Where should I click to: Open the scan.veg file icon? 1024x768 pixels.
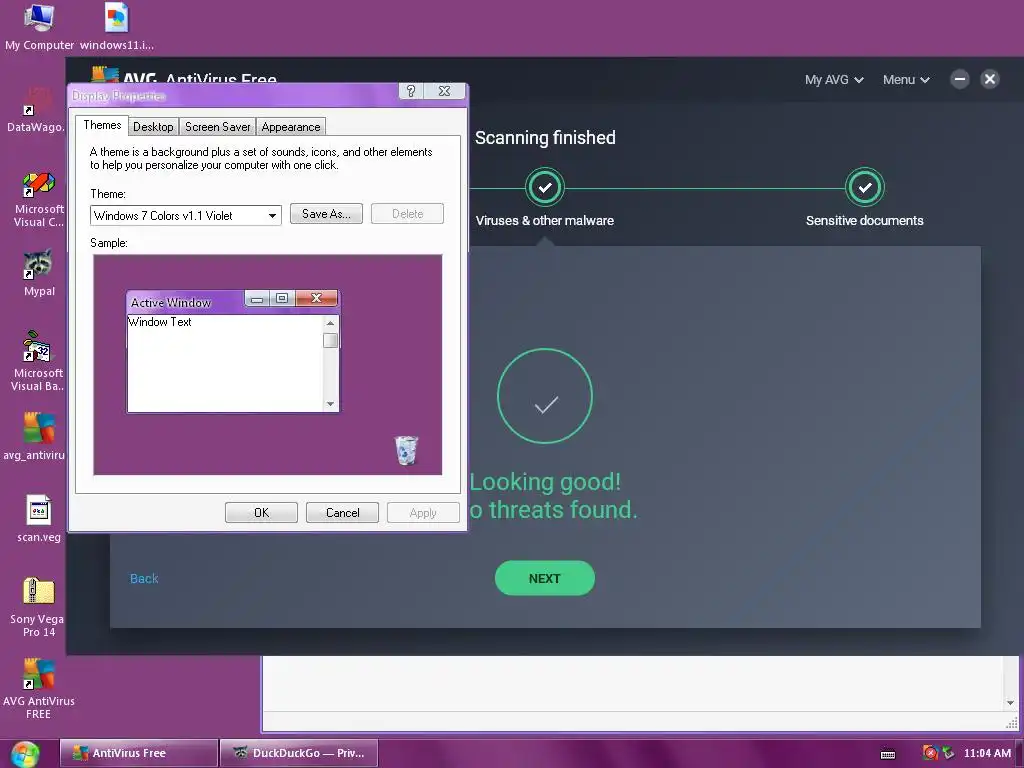point(39,519)
